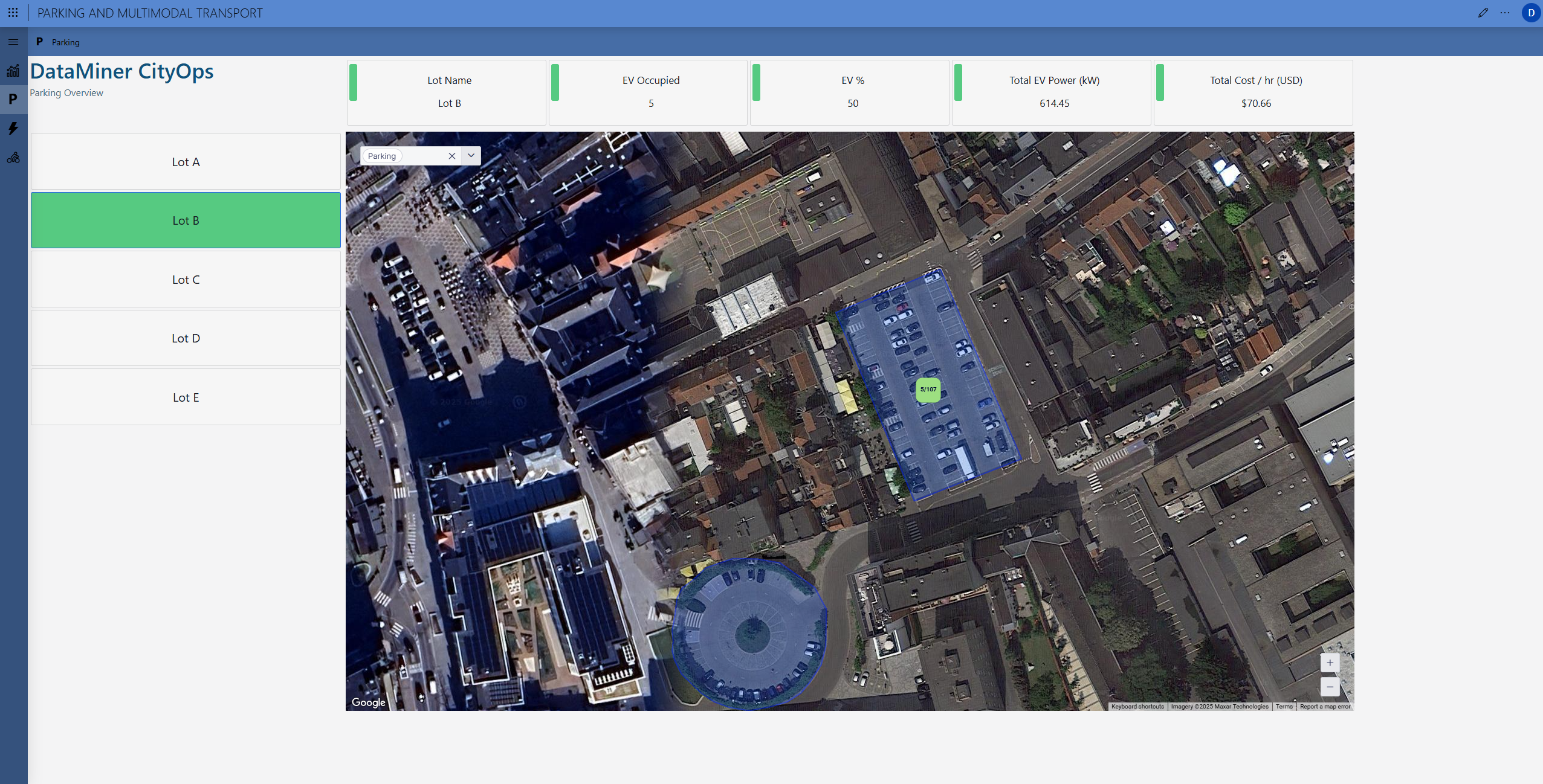1543x784 pixels.
Task: Zoom in on the map
Action: (x=1330, y=663)
